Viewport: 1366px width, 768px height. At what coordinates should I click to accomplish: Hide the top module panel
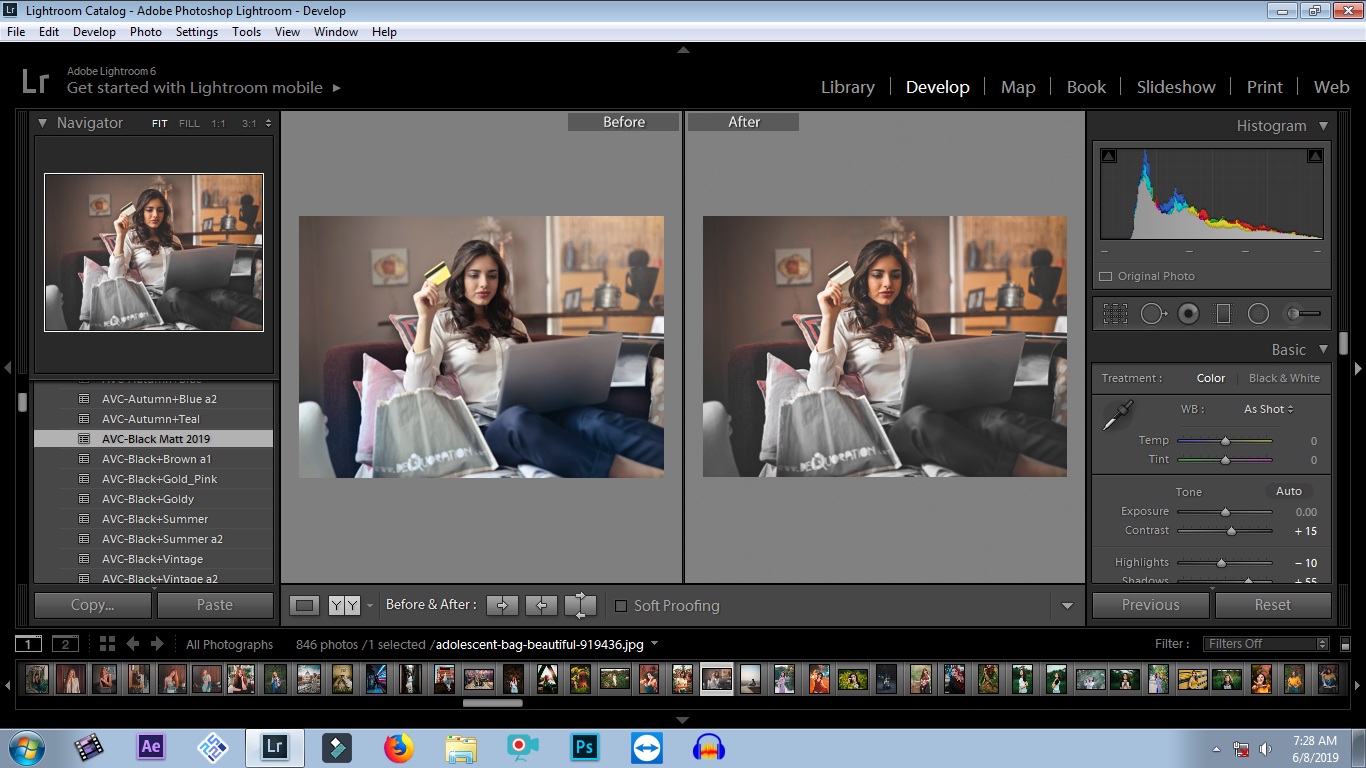pyautogui.click(x=683, y=49)
